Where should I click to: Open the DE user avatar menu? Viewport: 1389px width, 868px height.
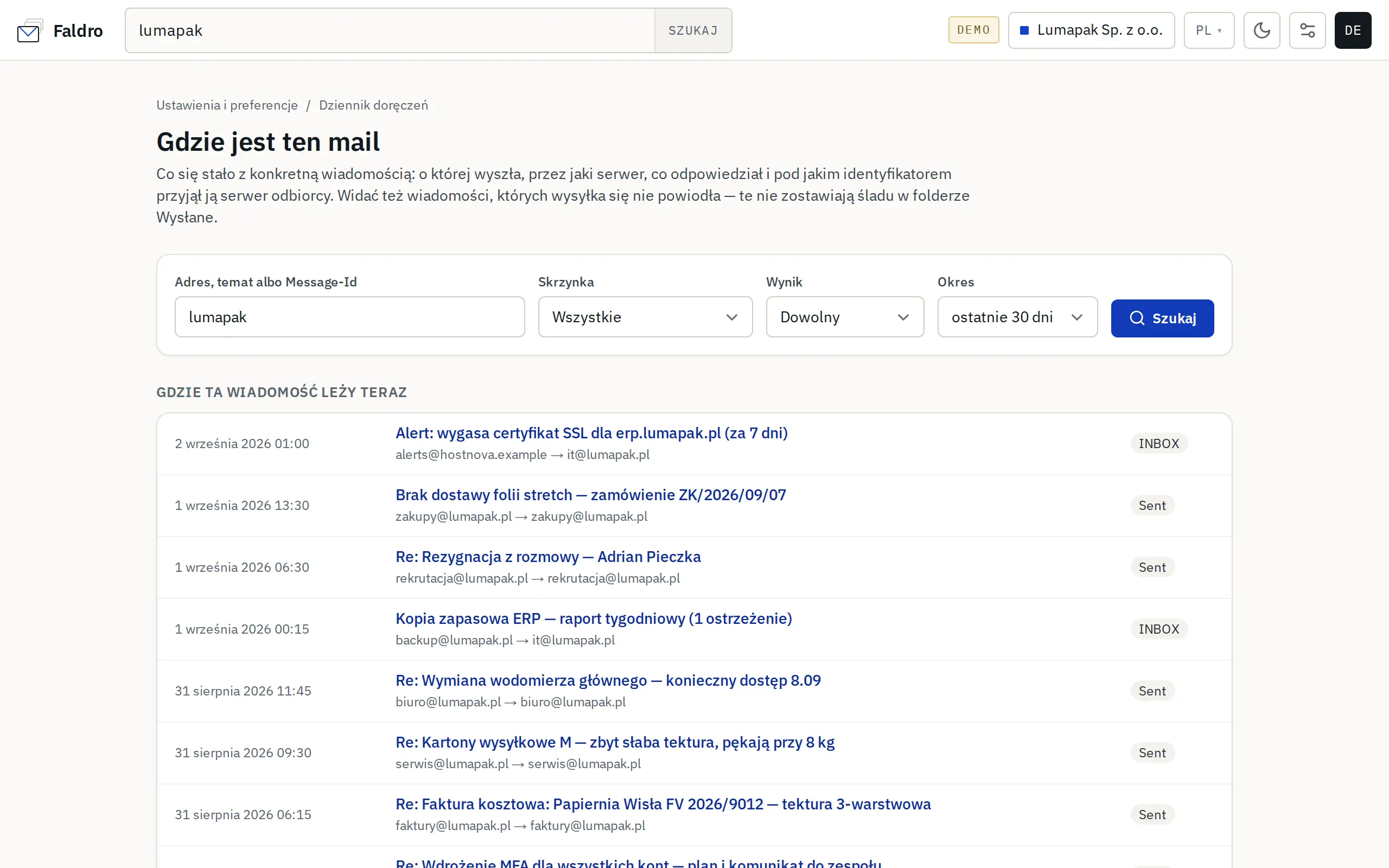1352,30
